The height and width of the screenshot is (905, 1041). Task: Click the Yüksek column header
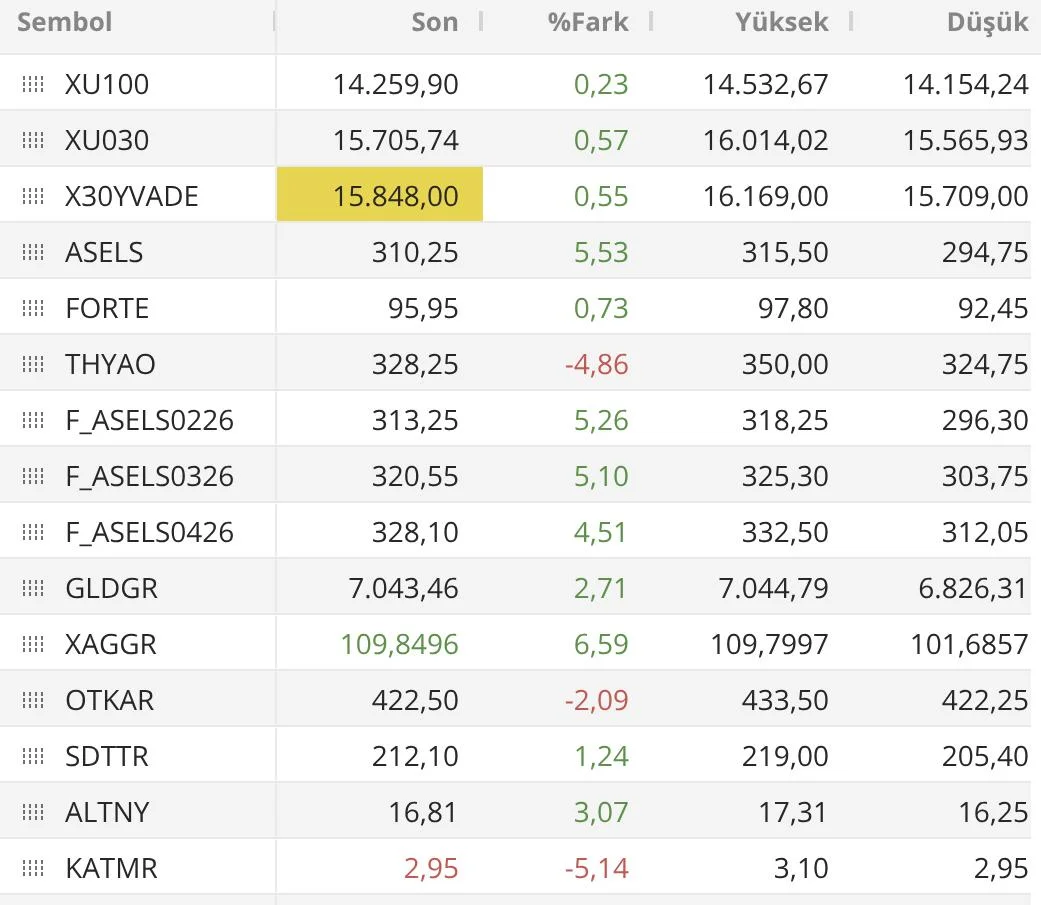pos(781,22)
